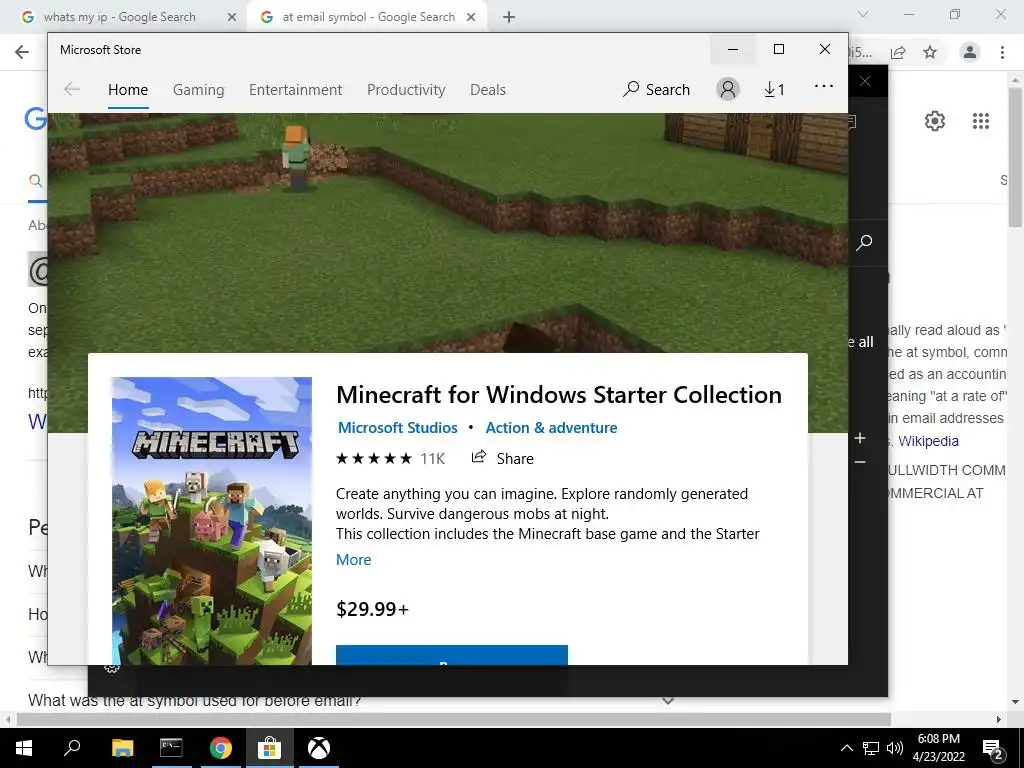
Task: Open taskbar clock and date
Action: (938, 748)
